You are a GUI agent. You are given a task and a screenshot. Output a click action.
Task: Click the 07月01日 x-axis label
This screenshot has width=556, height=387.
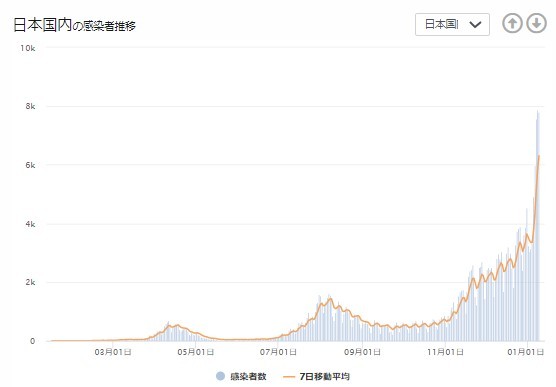pos(278,352)
